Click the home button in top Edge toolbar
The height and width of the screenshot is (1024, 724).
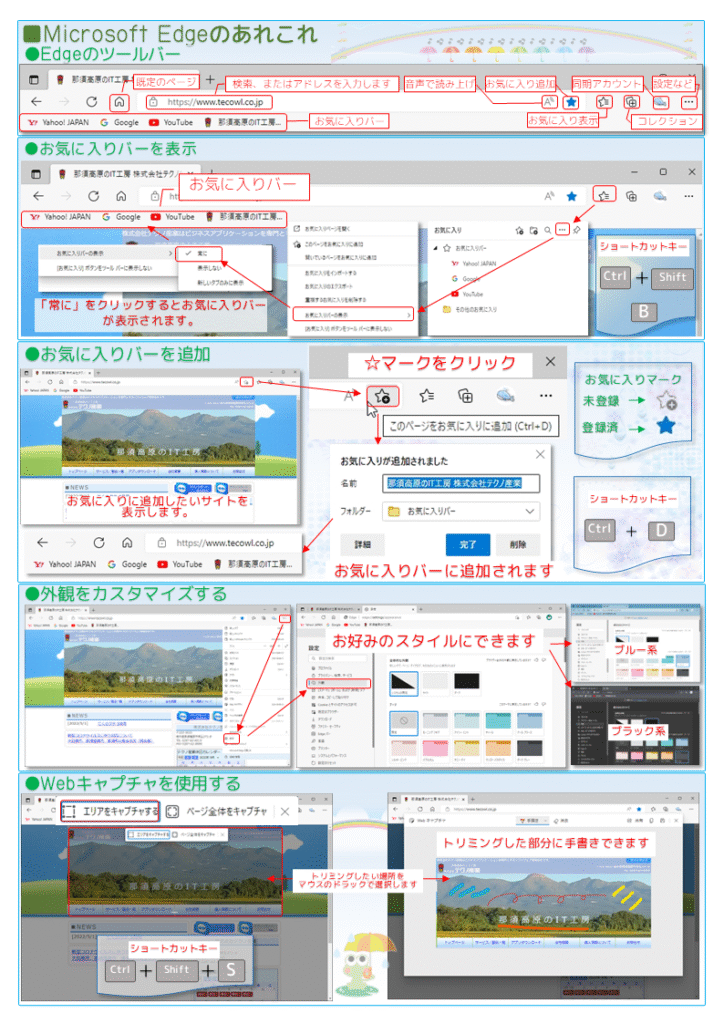(119, 101)
